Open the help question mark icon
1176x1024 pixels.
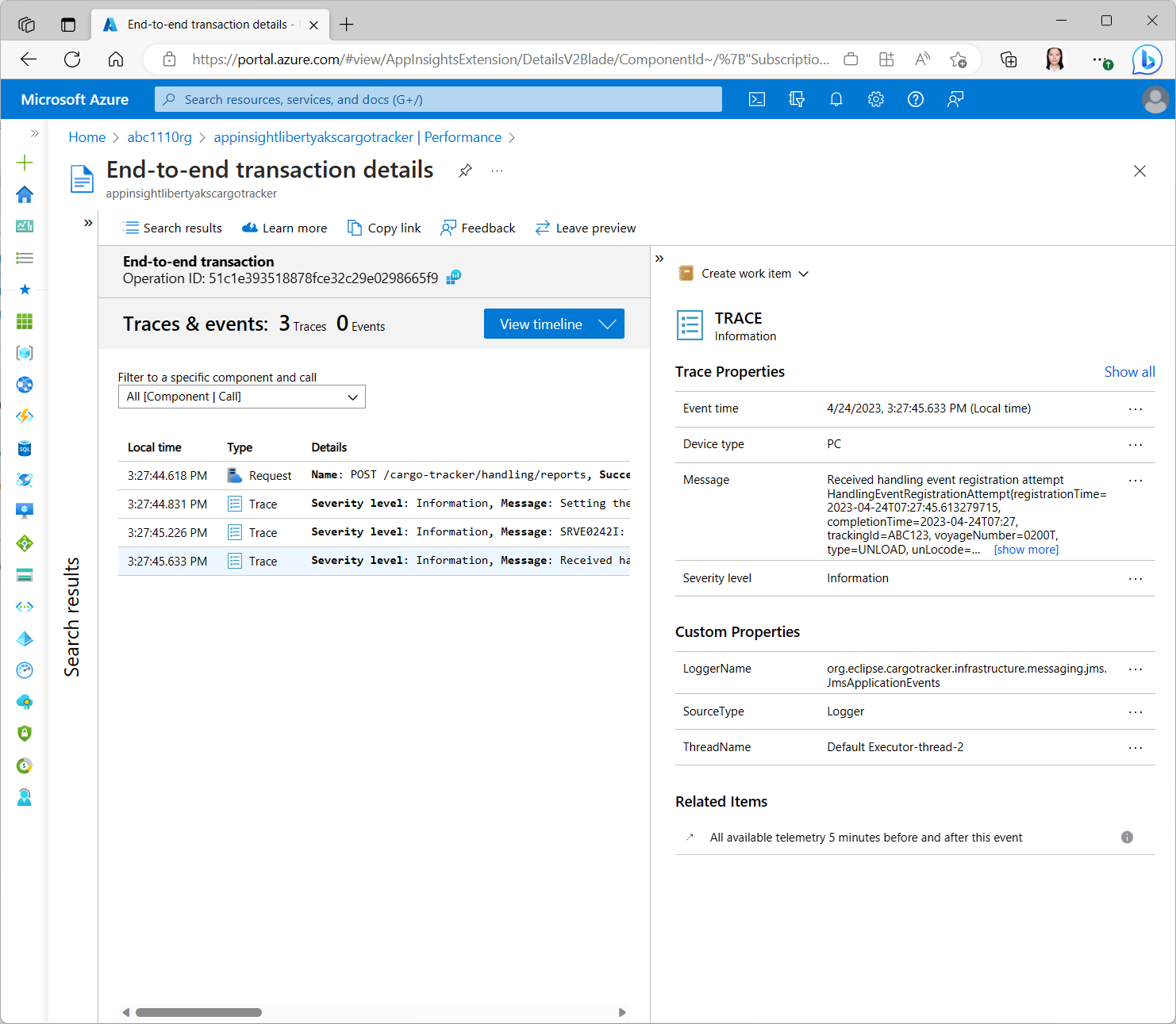pos(916,99)
